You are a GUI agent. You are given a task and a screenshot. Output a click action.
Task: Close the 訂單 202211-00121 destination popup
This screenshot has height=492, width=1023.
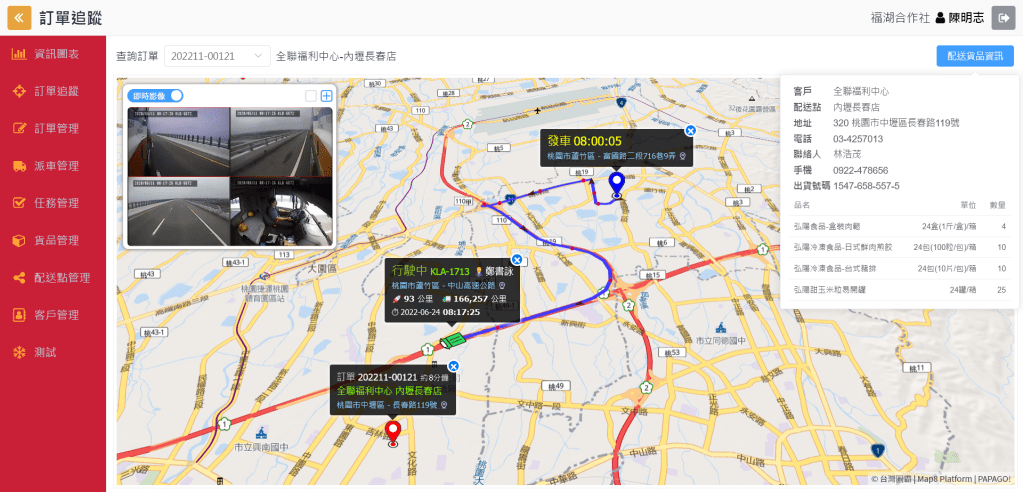pos(453,366)
